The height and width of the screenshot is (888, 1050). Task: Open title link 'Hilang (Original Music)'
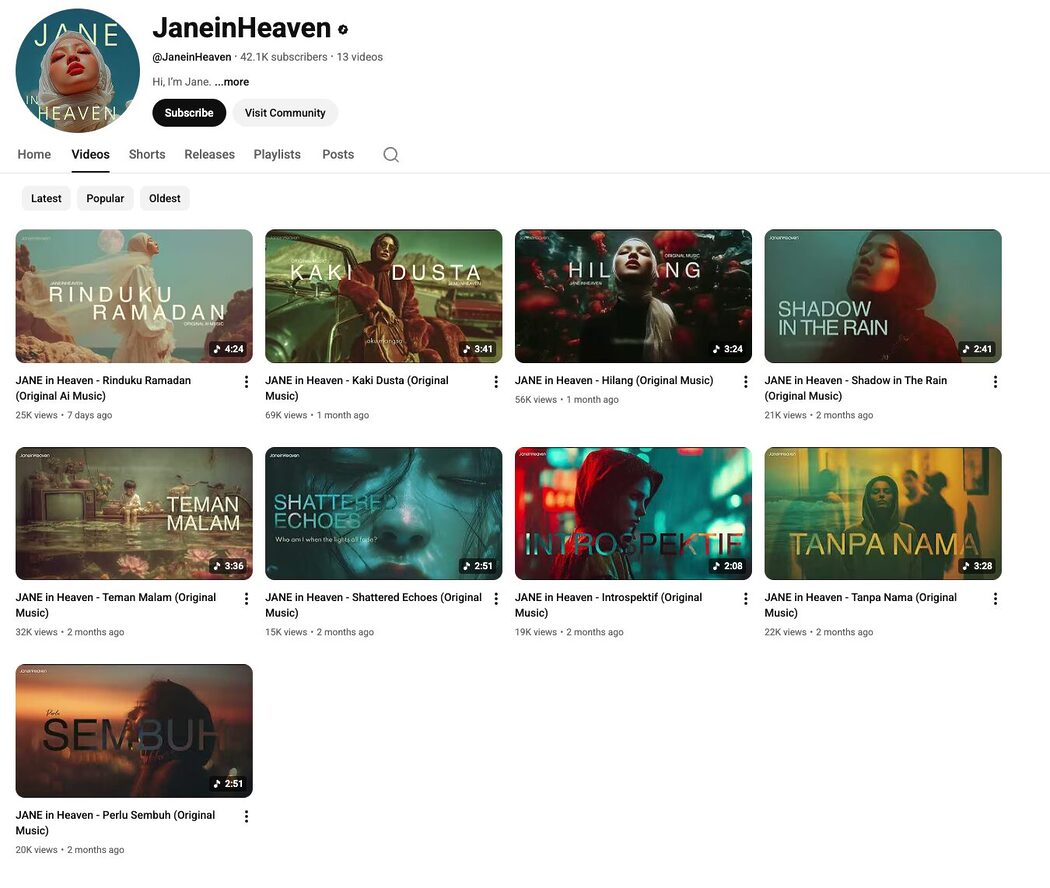pyautogui.click(x=614, y=380)
